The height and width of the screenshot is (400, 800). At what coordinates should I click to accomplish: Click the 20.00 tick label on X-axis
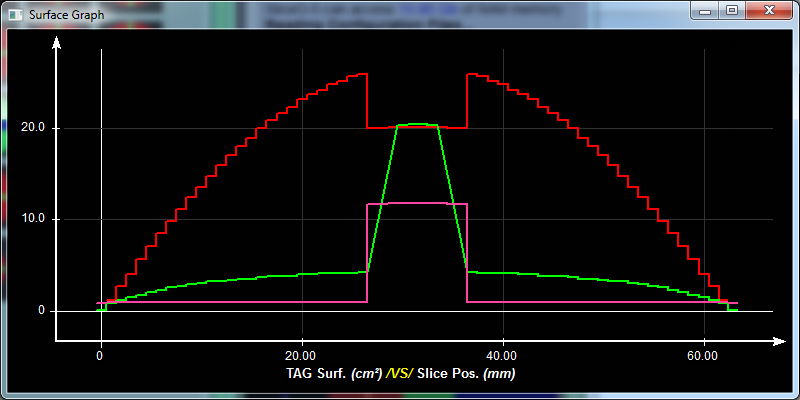click(x=302, y=355)
